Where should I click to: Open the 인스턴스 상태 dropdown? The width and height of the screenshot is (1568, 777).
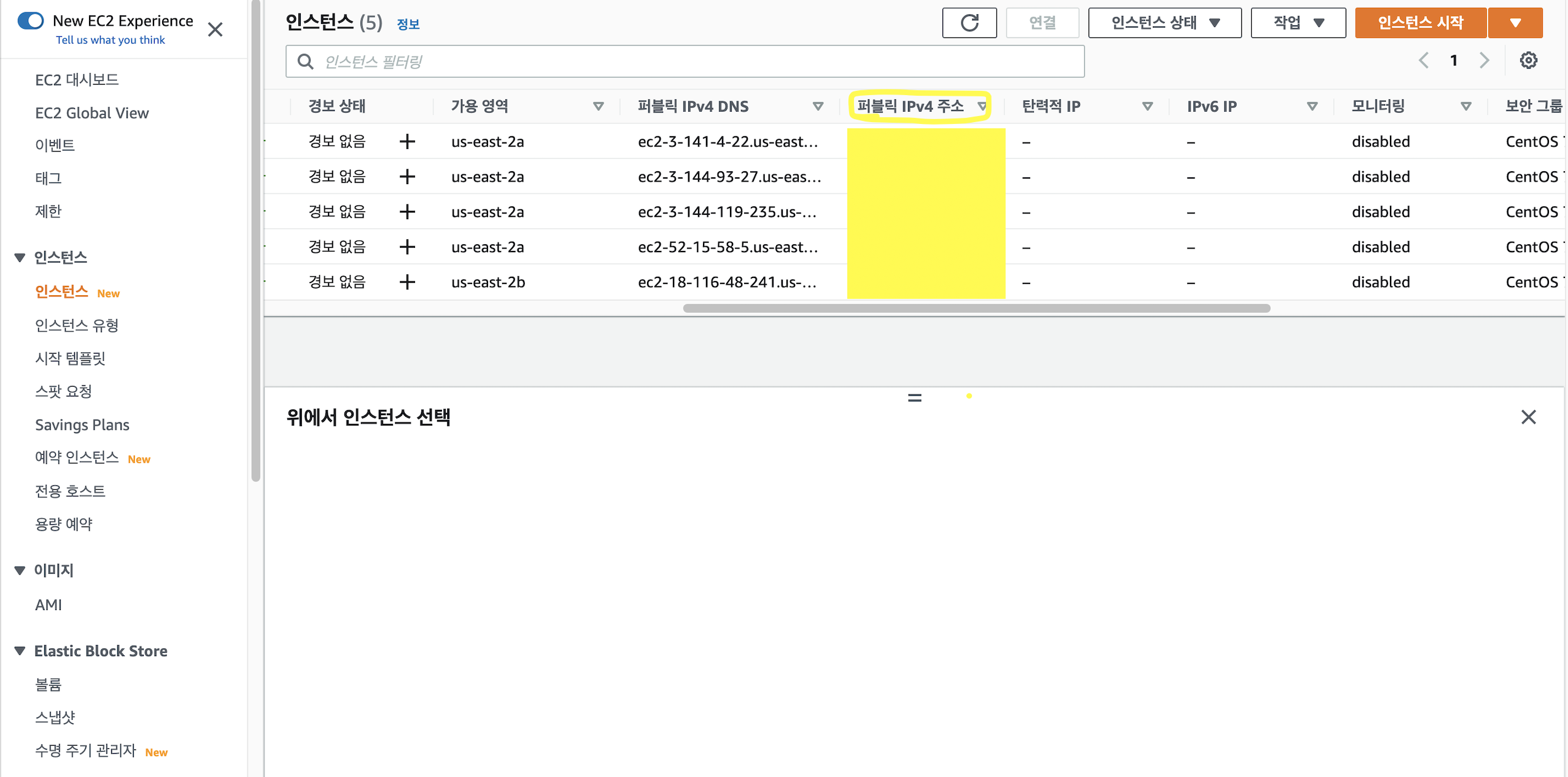1164,23
